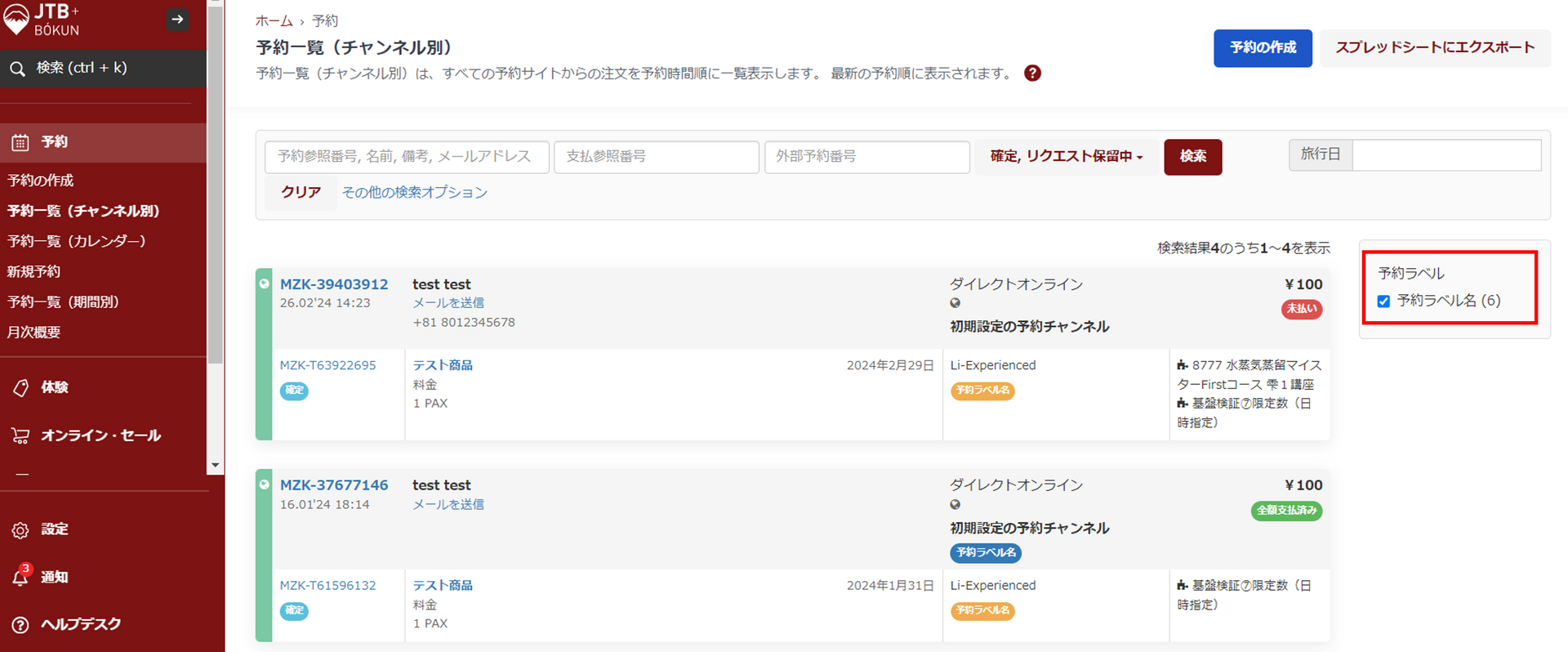The height and width of the screenshot is (652, 1568).
Task: Open the ヘルプデスク help icon
Action: [20, 624]
